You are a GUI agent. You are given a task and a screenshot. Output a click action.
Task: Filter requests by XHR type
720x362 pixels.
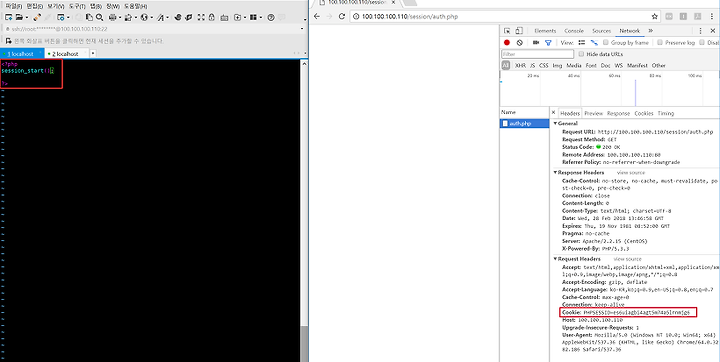click(x=520, y=66)
